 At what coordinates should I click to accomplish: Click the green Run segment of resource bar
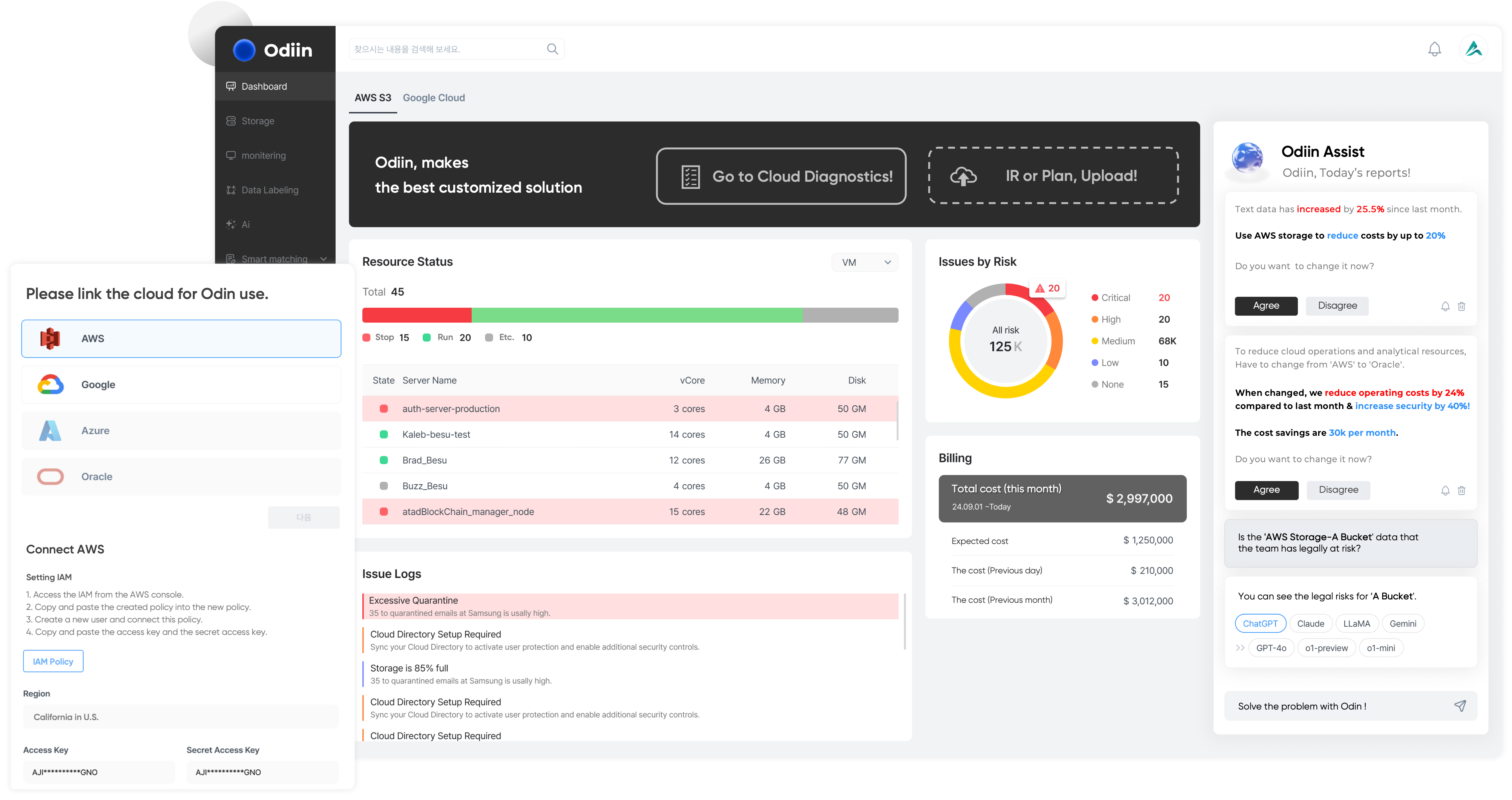tap(636, 315)
